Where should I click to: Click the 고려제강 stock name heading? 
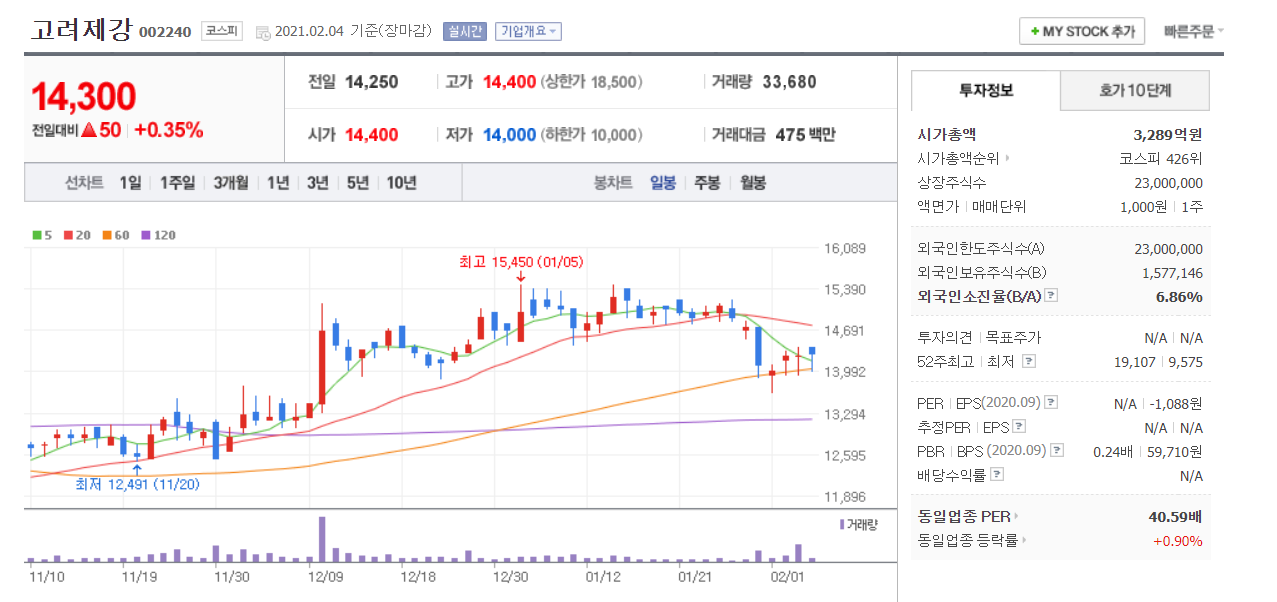[x=81, y=29]
